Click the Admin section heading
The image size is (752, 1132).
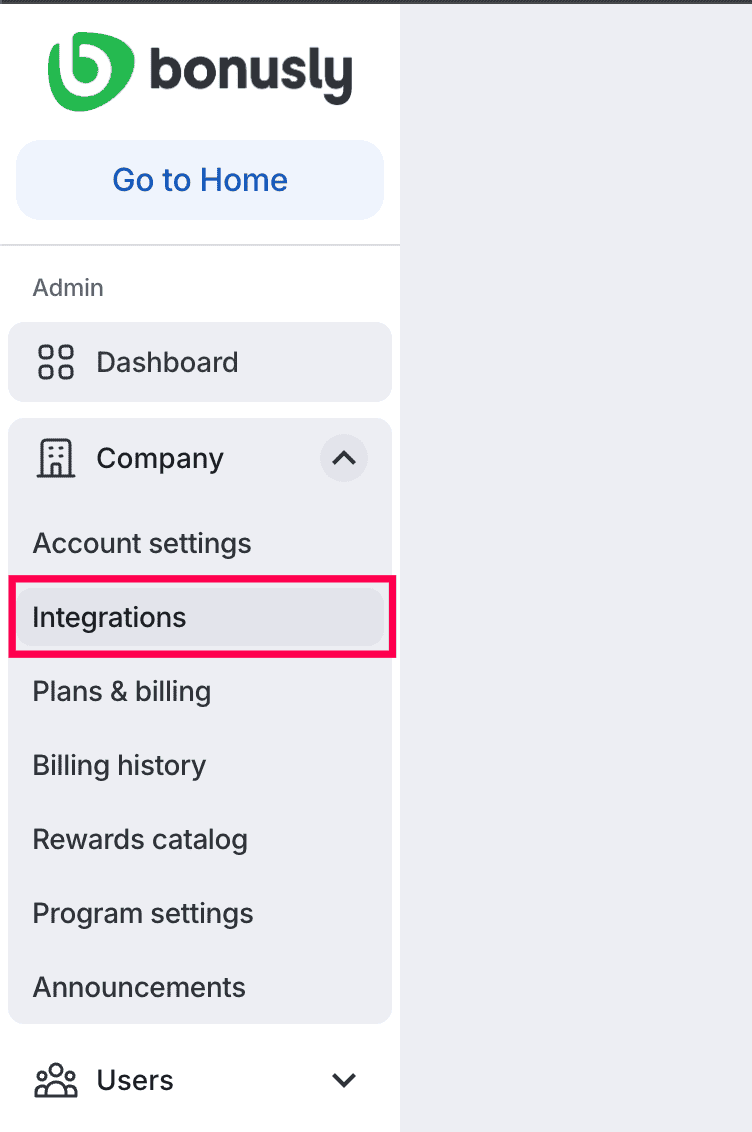tap(68, 288)
